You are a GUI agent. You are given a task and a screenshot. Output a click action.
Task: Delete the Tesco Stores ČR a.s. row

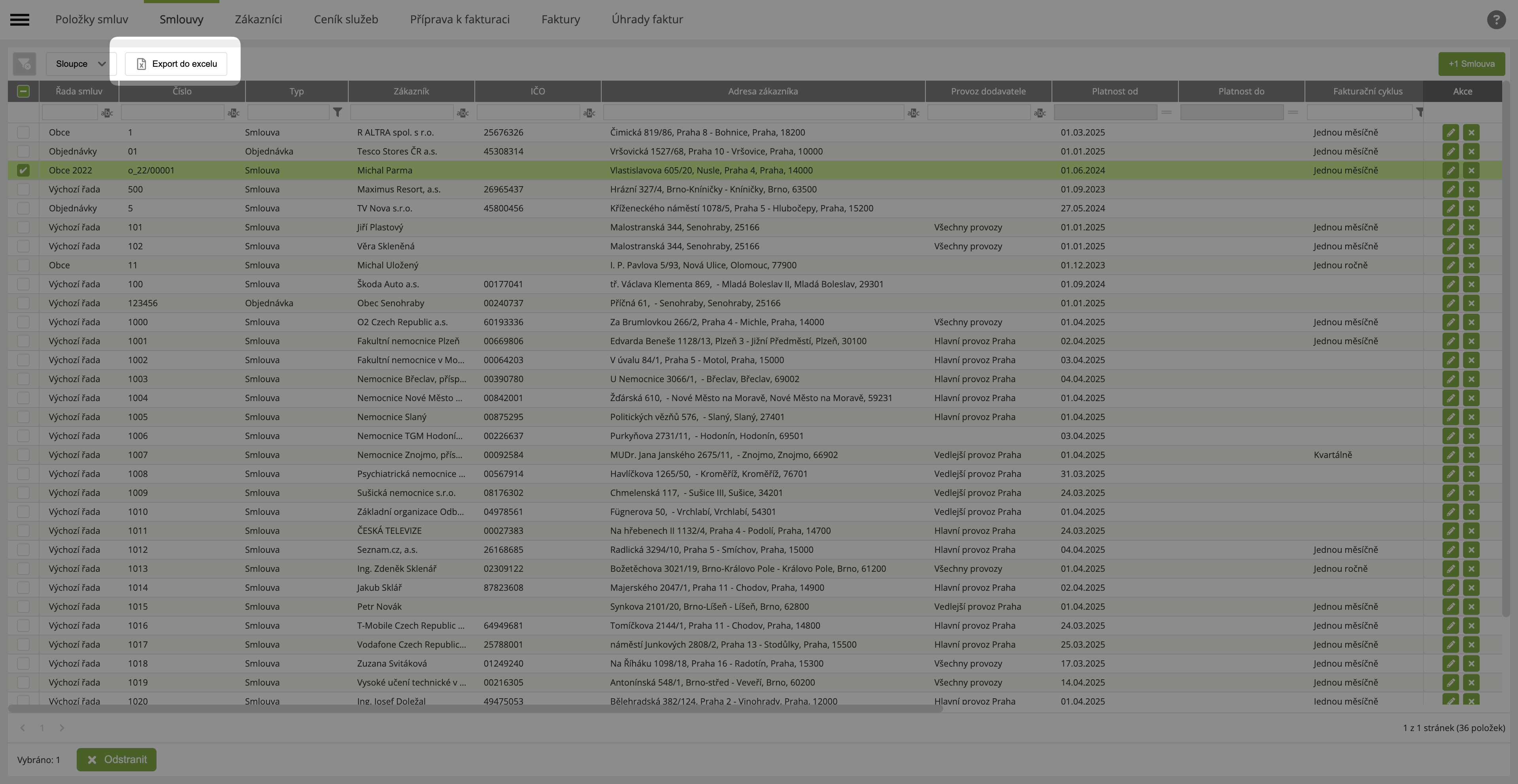click(x=1471, y=151)
